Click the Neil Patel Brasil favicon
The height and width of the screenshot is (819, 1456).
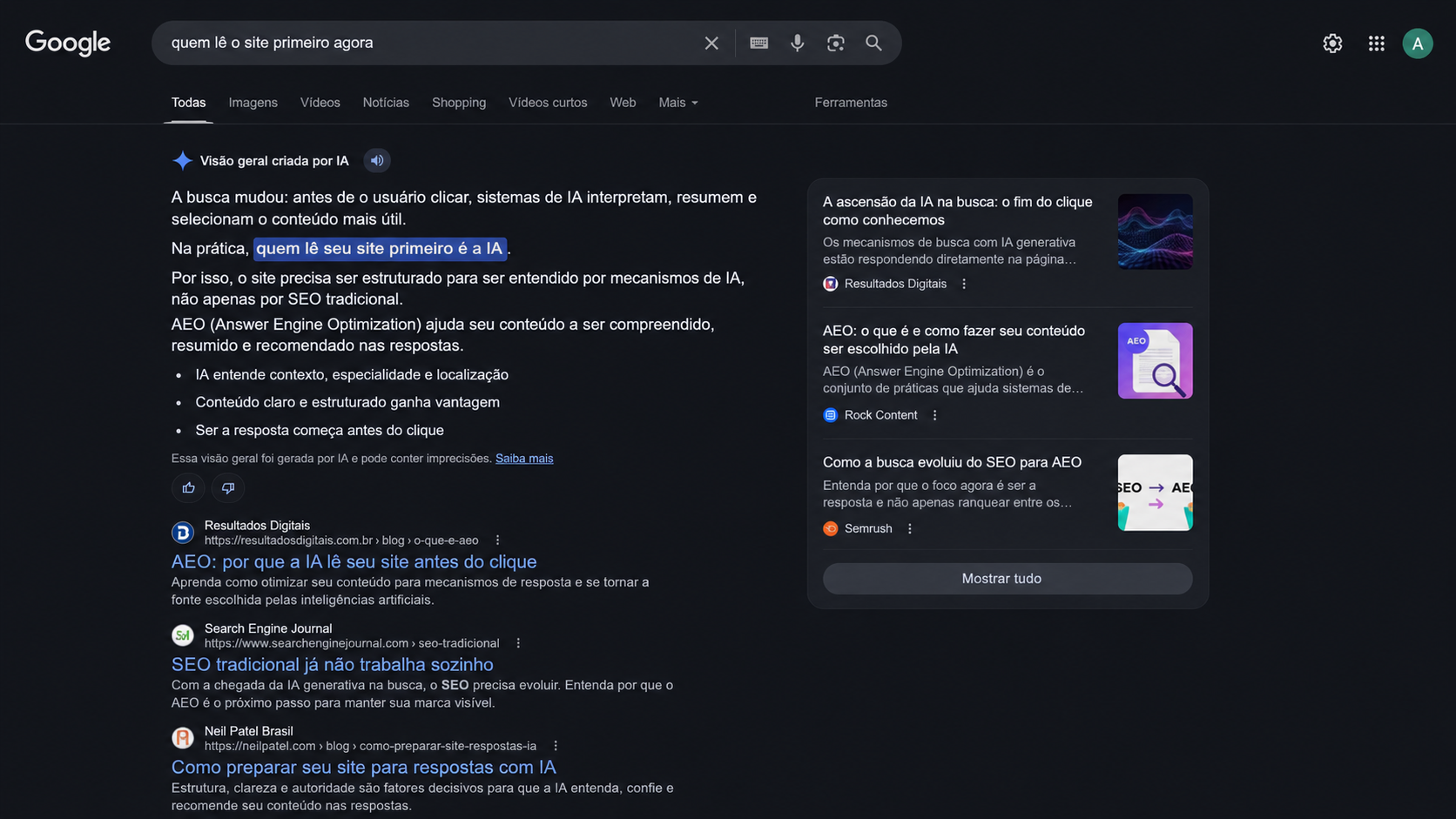[x=183, y=738]
